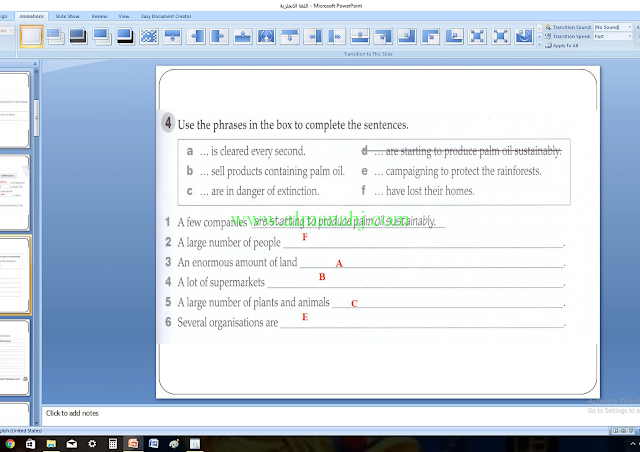Click the thumbnail pane scrollbar down arrow
Viewport: 640px width, 452px height.
click(36, 423)
